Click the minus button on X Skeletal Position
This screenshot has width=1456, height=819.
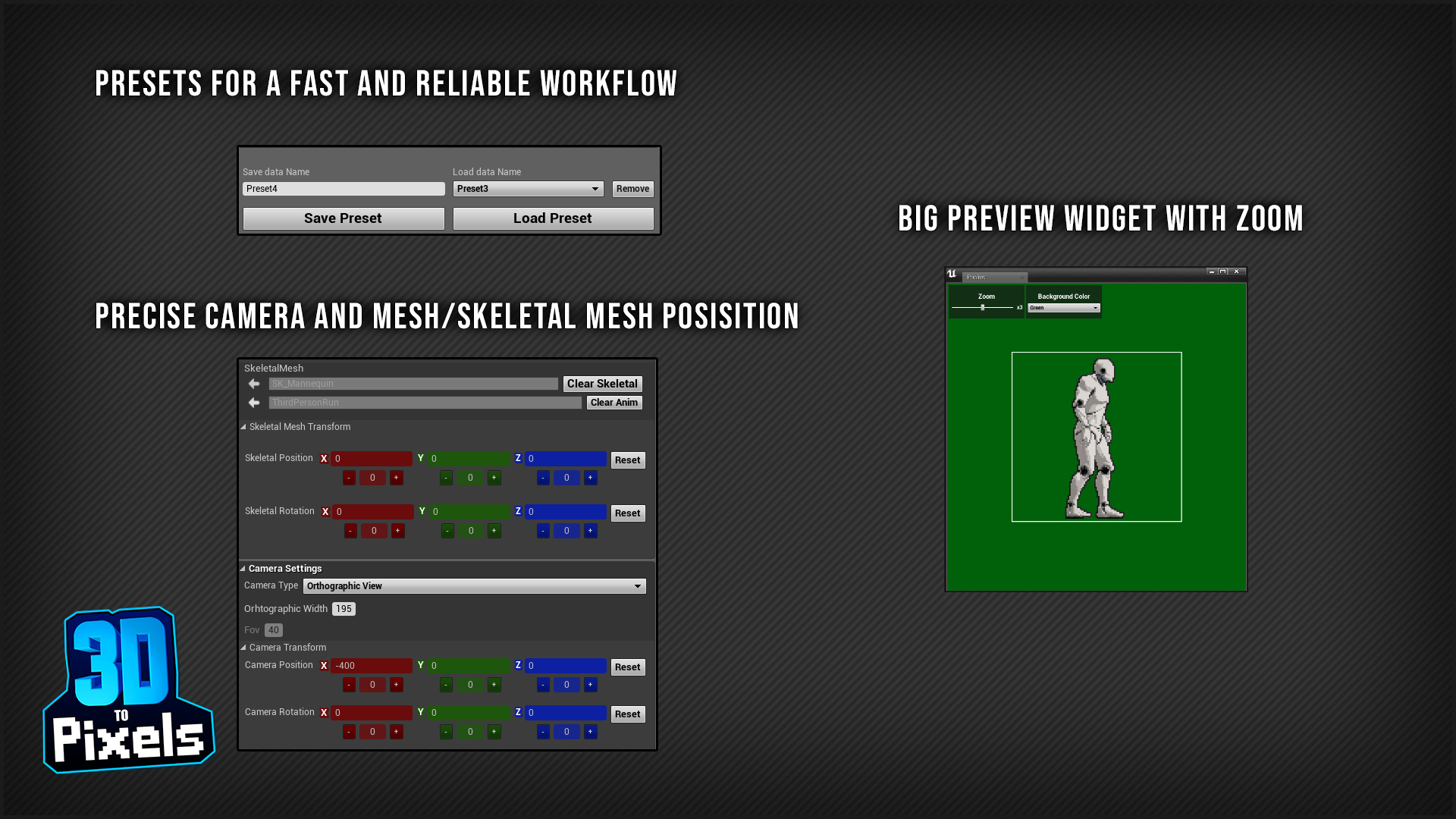[x=349, y=477]
